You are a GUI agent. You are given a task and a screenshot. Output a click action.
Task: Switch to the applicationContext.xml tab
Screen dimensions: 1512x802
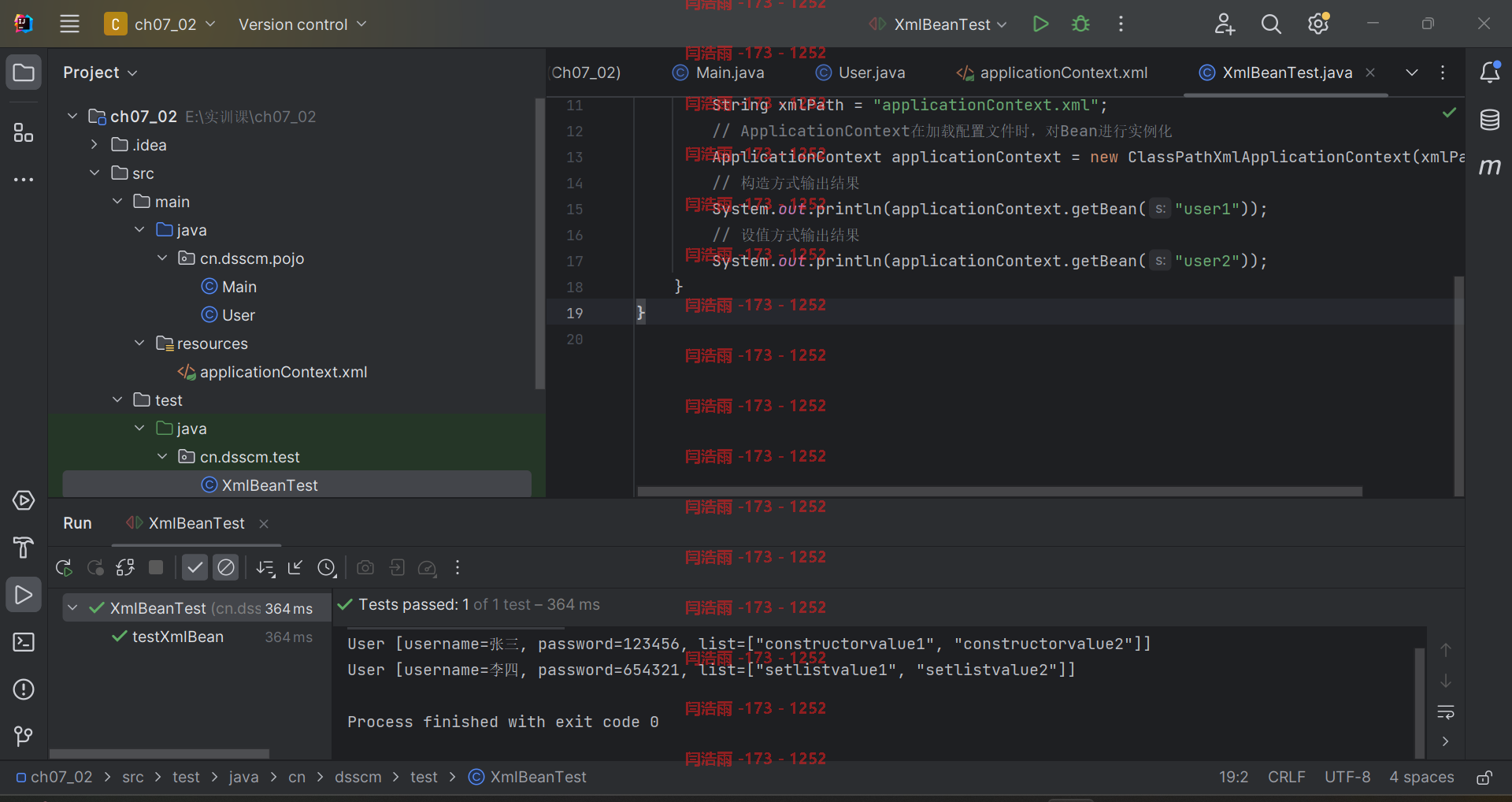tap(1052, 72)
